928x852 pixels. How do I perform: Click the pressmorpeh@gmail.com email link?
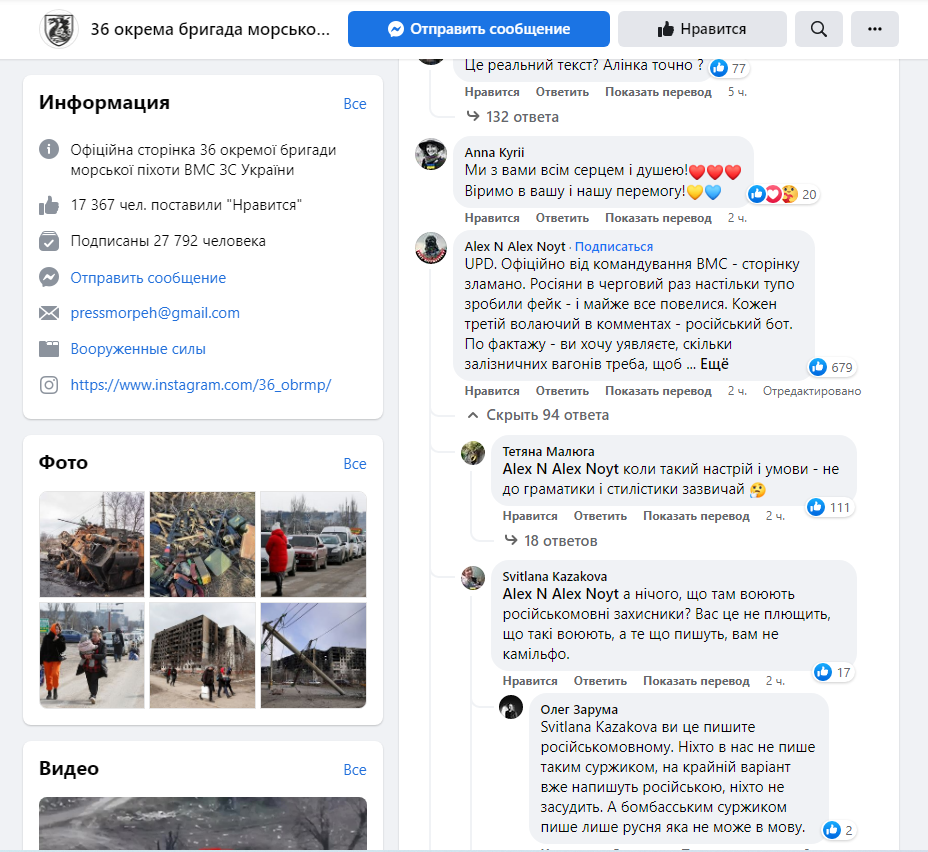(155, 313)
